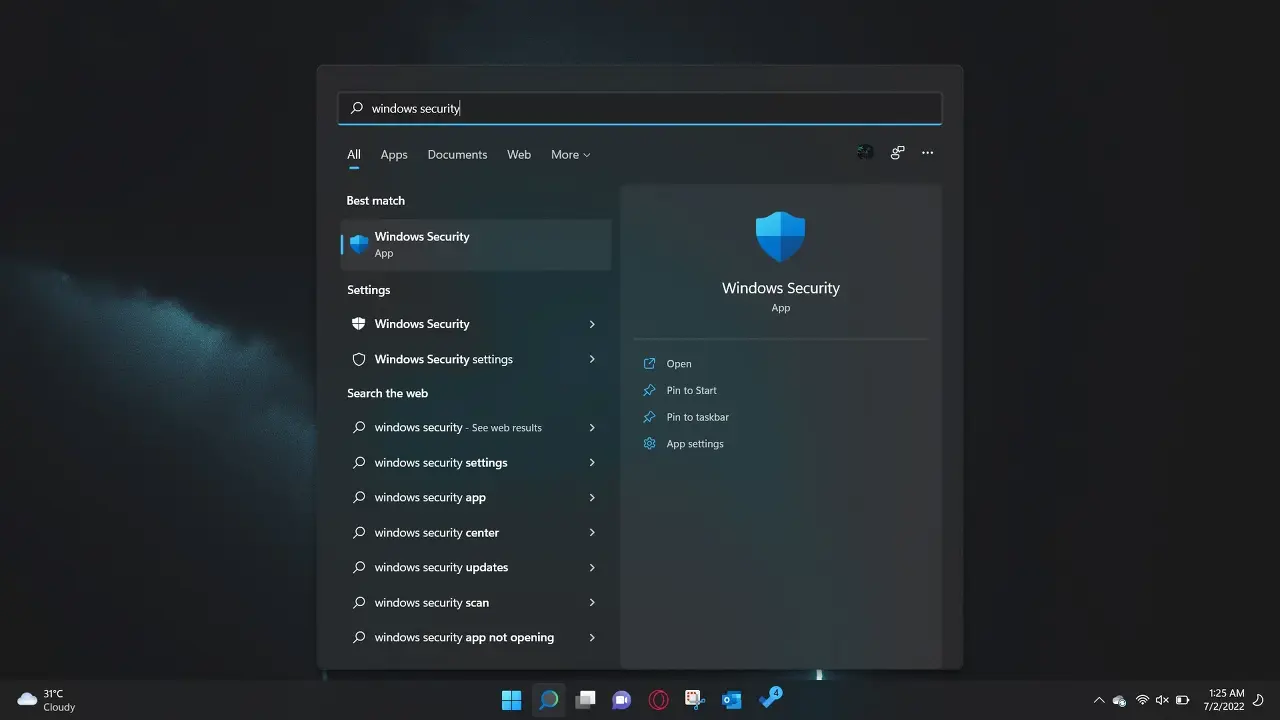Screen dimensions: 1280x720
Task: Open Outlook from the taskbar
Action: pyautogui.click(x=732, y=700)
